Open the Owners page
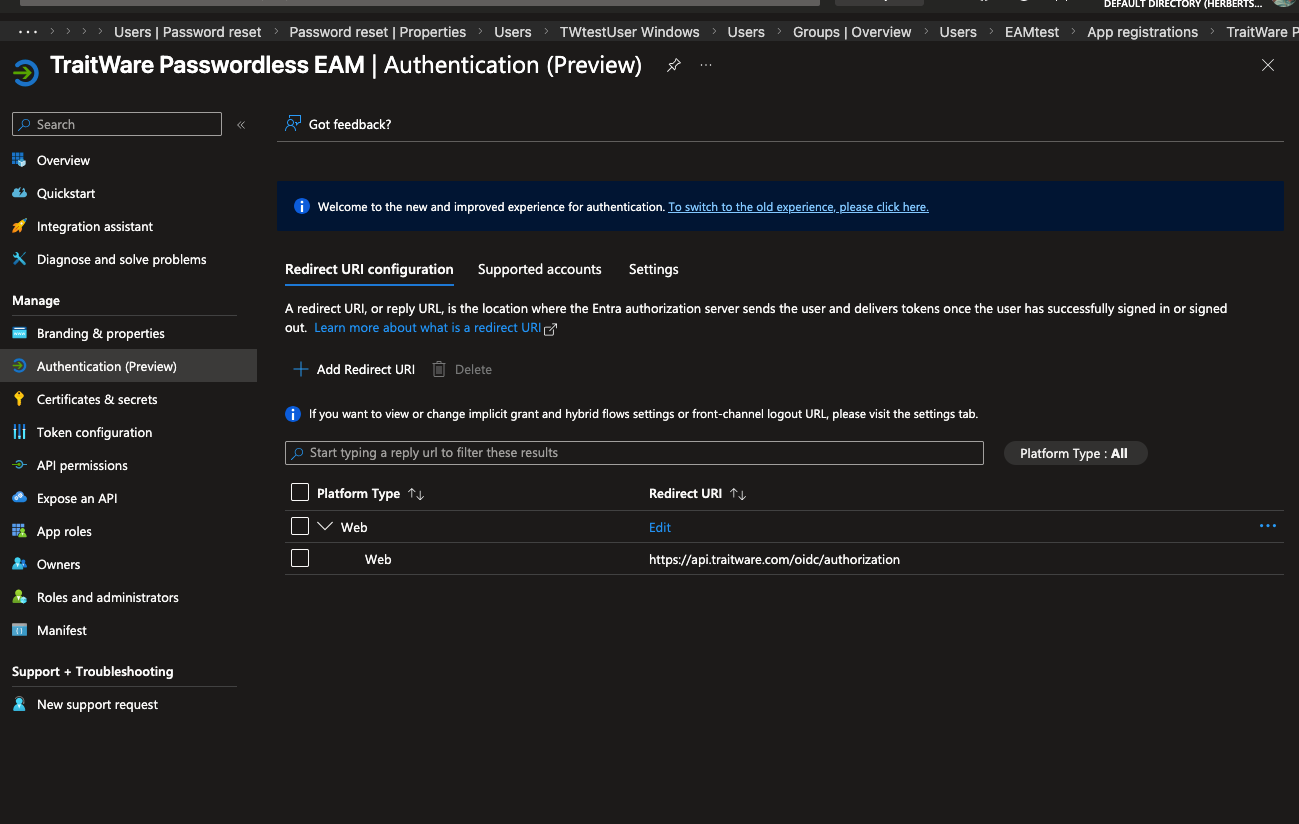 pyautogui.click(x=58, y=564)
